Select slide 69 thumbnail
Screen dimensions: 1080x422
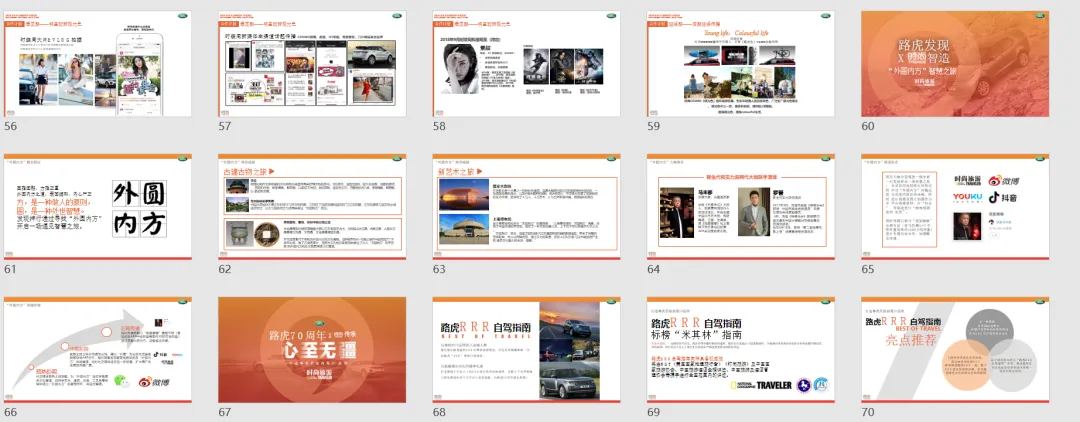pos(740,350)
